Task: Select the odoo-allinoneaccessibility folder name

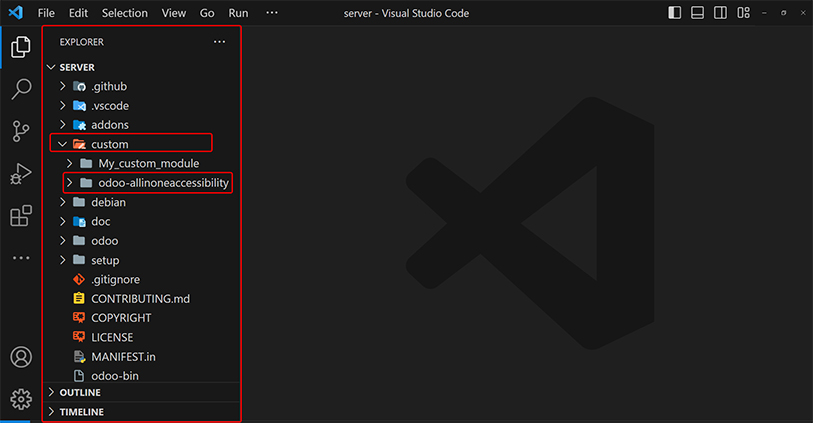Action: point(163,183)
